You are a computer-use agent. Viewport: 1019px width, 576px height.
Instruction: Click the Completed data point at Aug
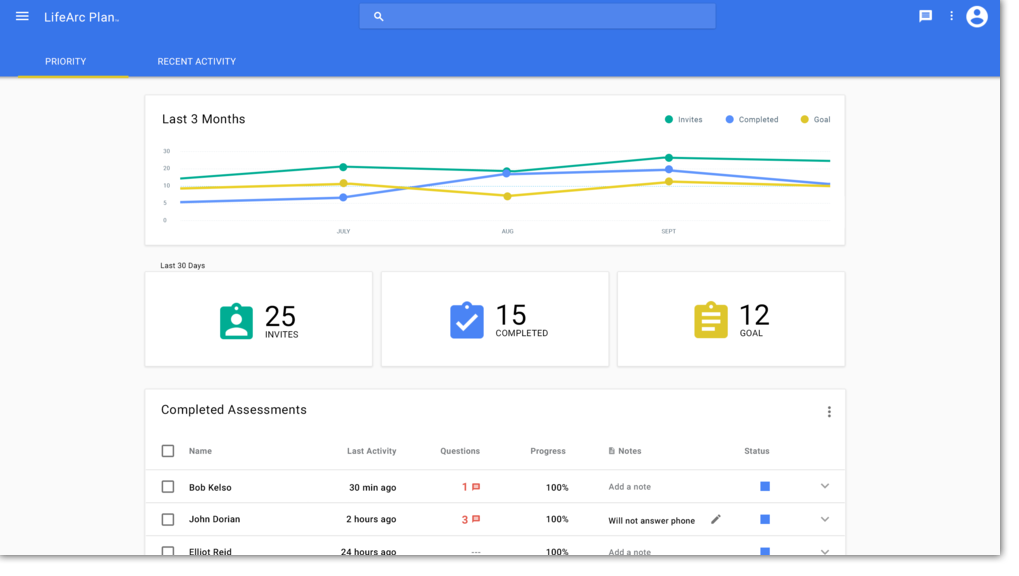pos(507,174)
